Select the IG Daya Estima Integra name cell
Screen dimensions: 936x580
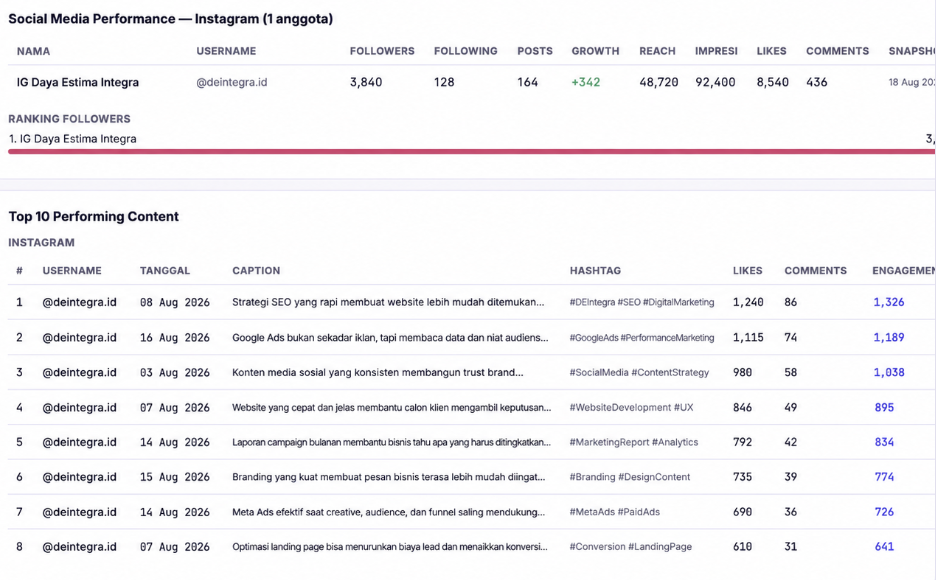pos(78,82)
